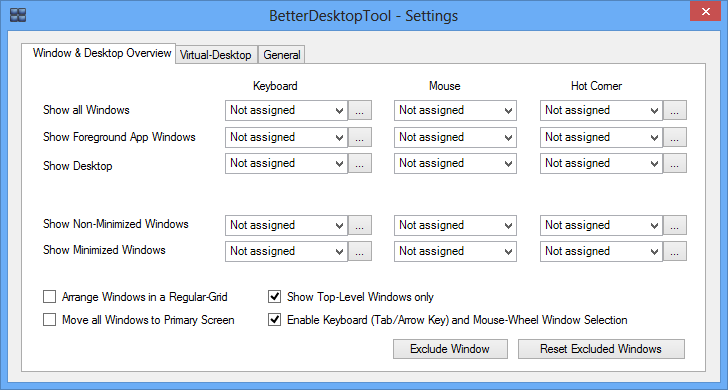Open Hot Corner dropdown for Show Foreground App Windows

pos(601,137)
